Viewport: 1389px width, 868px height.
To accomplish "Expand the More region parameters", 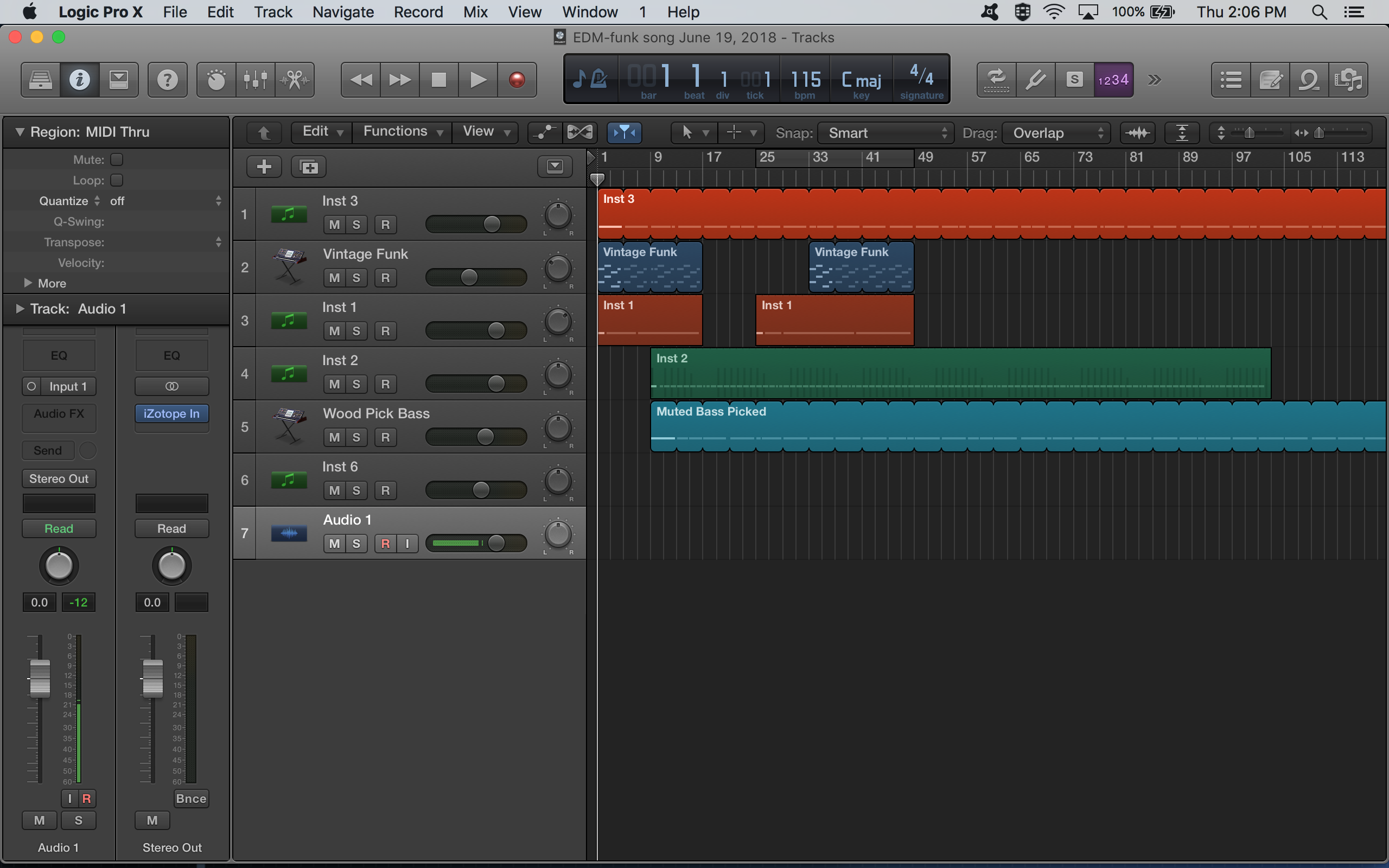I will pos(28,283).
